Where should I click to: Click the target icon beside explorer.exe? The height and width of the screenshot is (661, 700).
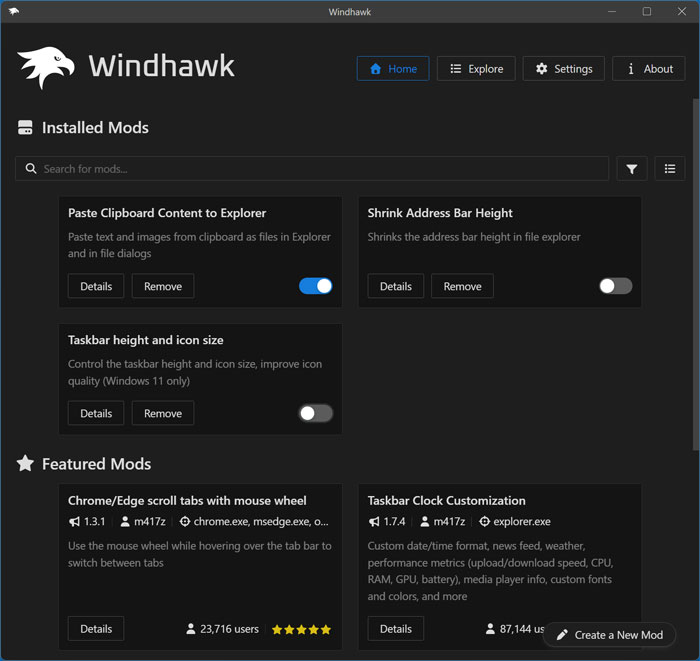point(484,521)
